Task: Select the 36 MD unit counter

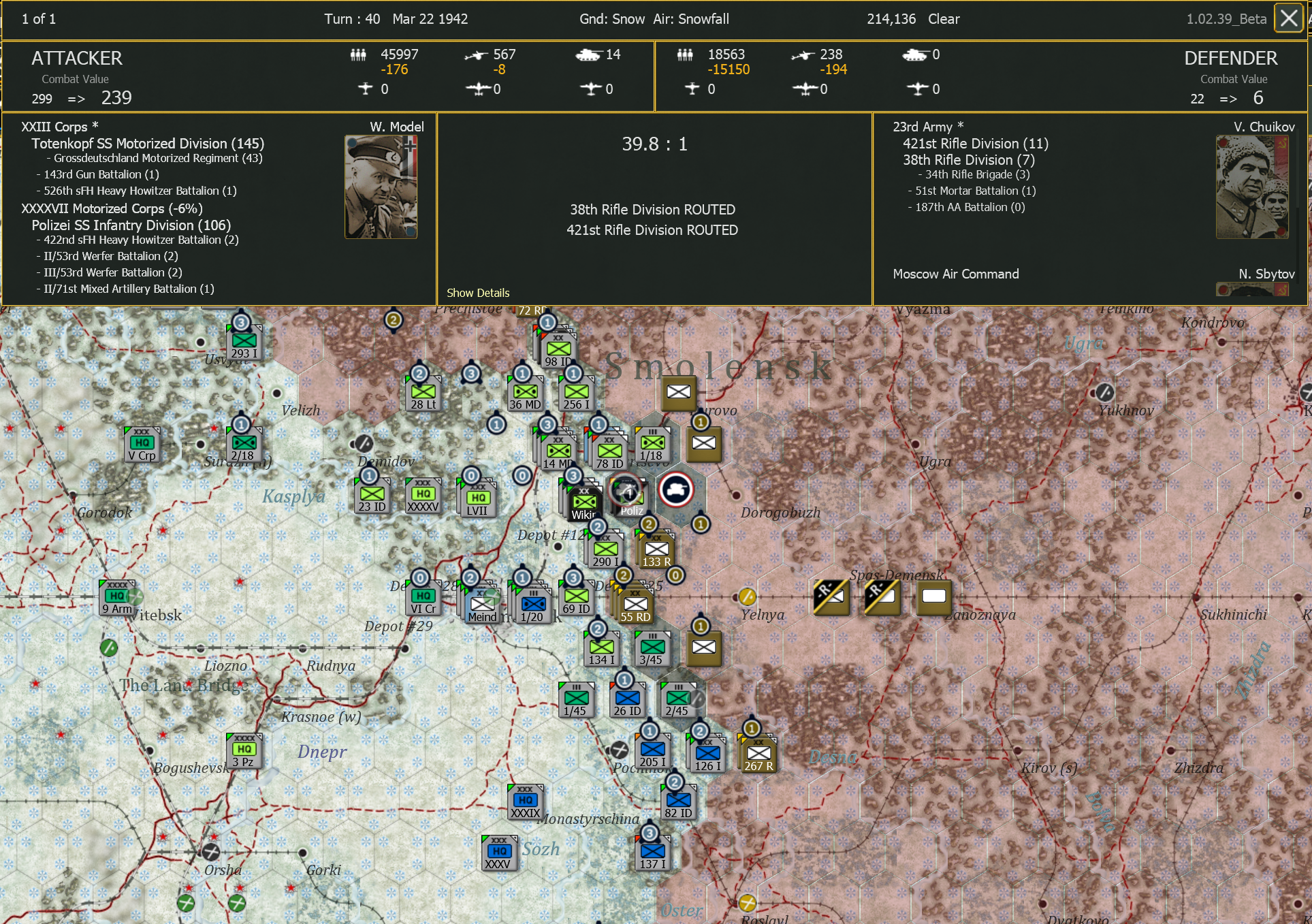Action: [526, 394]
